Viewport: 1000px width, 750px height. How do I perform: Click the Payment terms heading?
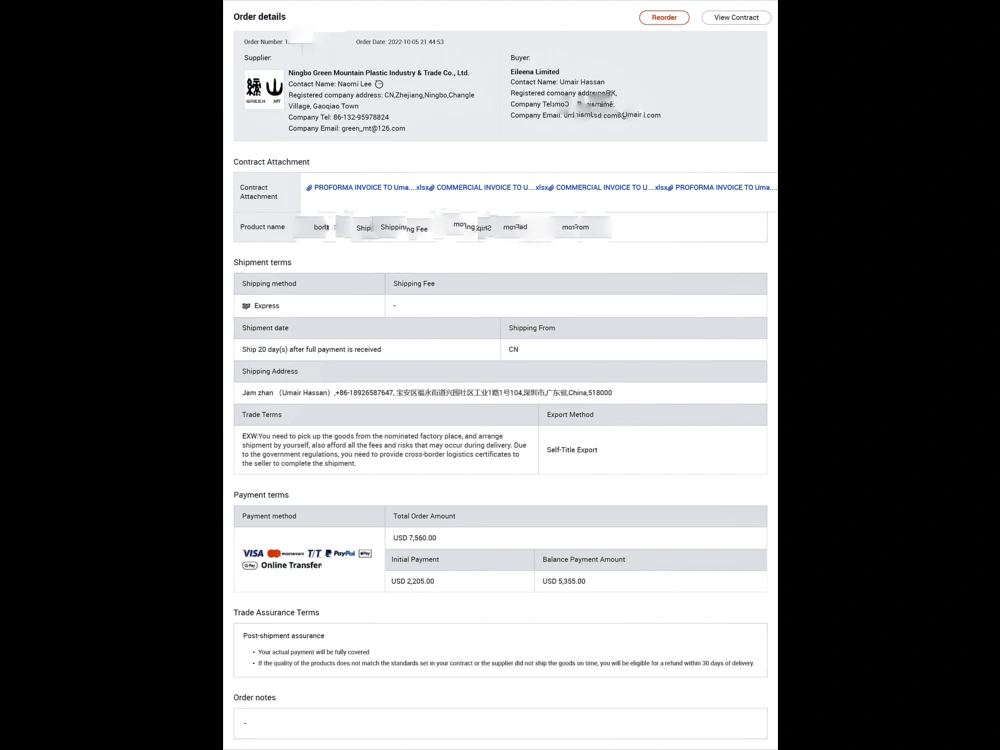pos(261,495)
